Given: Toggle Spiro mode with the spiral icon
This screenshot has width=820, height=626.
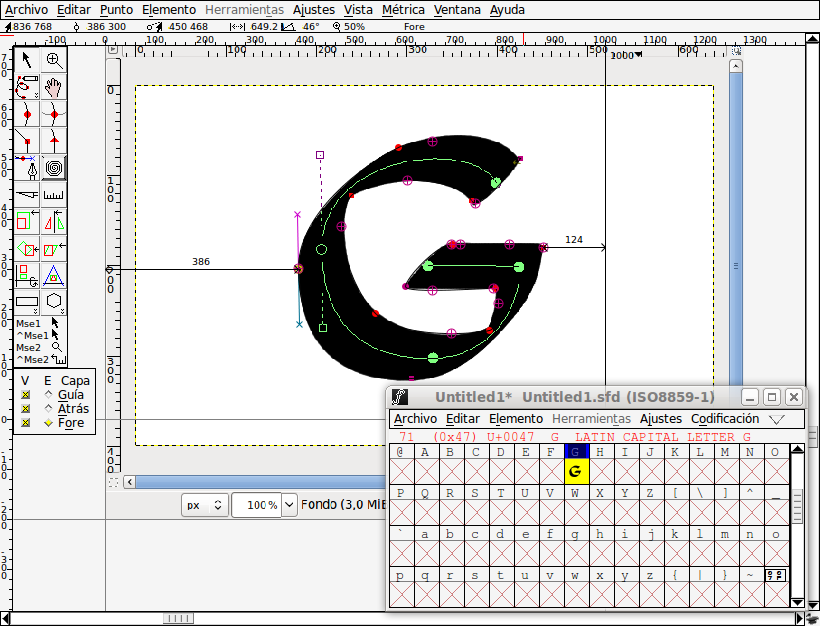Looking at the screenshot, I should click(x=54, y=168).
